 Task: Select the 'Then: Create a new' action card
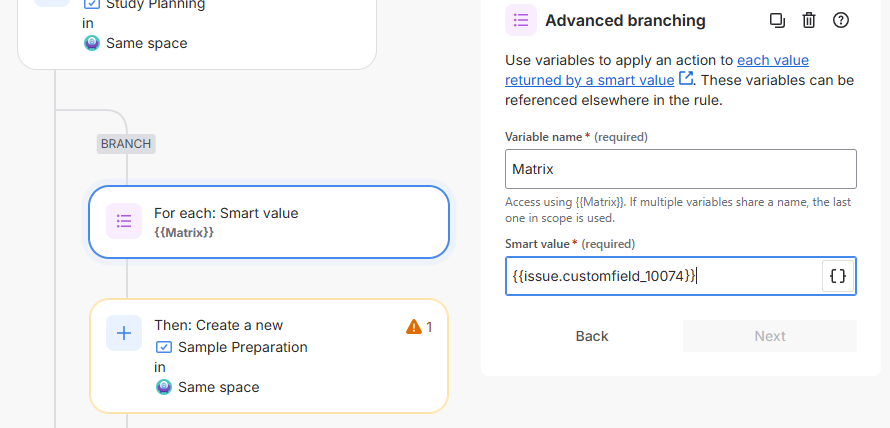pos(268,355)
